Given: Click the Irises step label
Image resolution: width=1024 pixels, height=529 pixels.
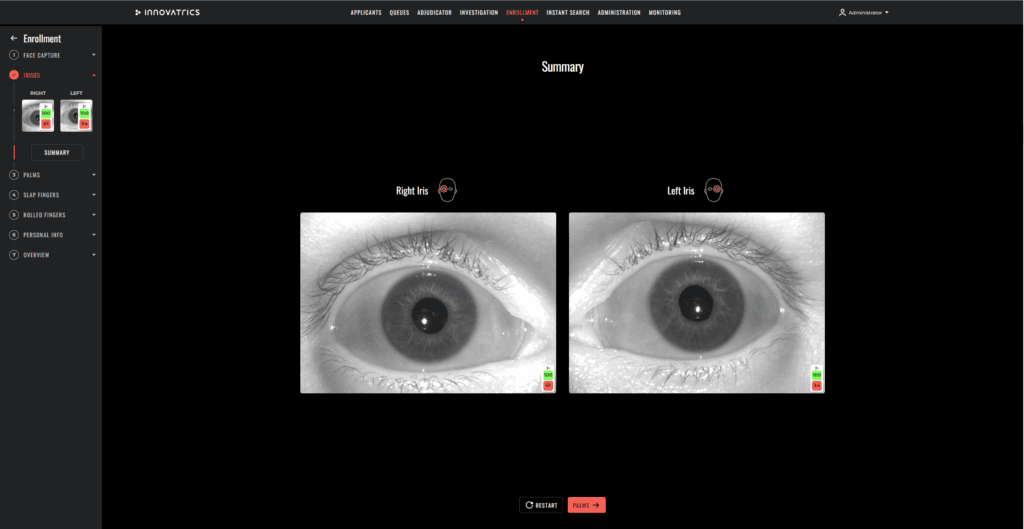Looking at the screenshot, I should pyautogui.click(x=32, y=75).
